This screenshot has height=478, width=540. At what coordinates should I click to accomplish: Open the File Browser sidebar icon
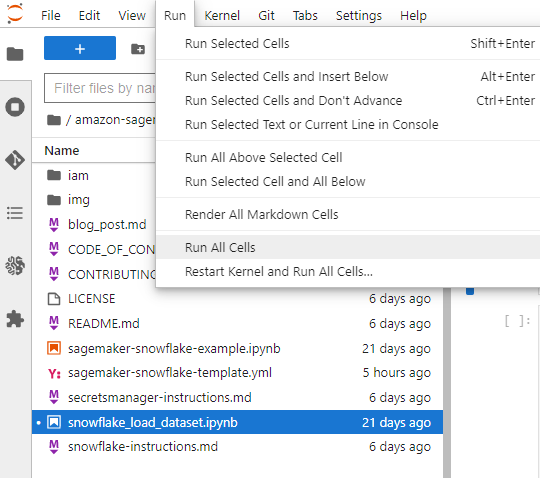[x=15, y=54]
